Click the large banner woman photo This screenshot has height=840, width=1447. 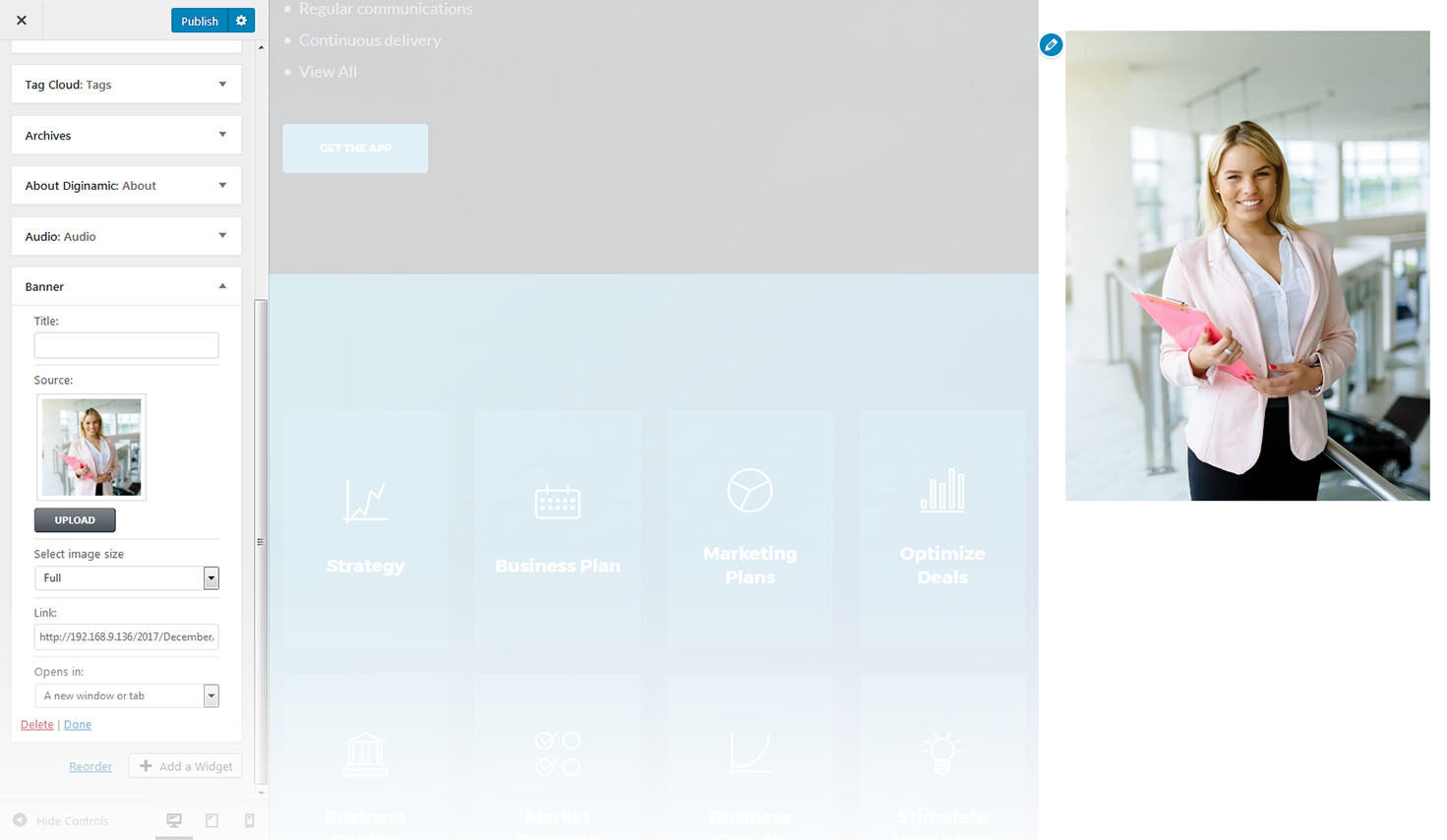(1247, 266)
